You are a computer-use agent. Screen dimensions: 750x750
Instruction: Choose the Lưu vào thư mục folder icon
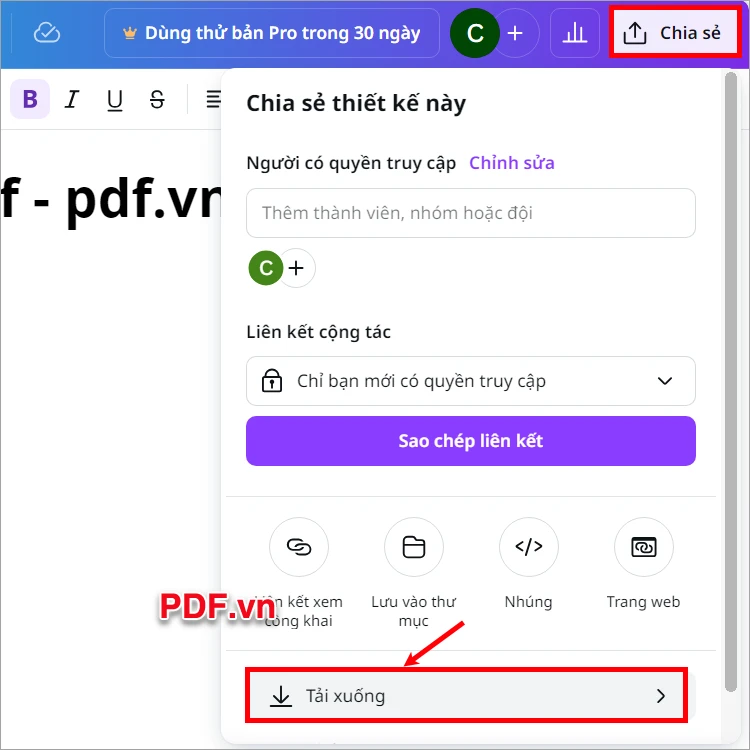pos(414,547)
